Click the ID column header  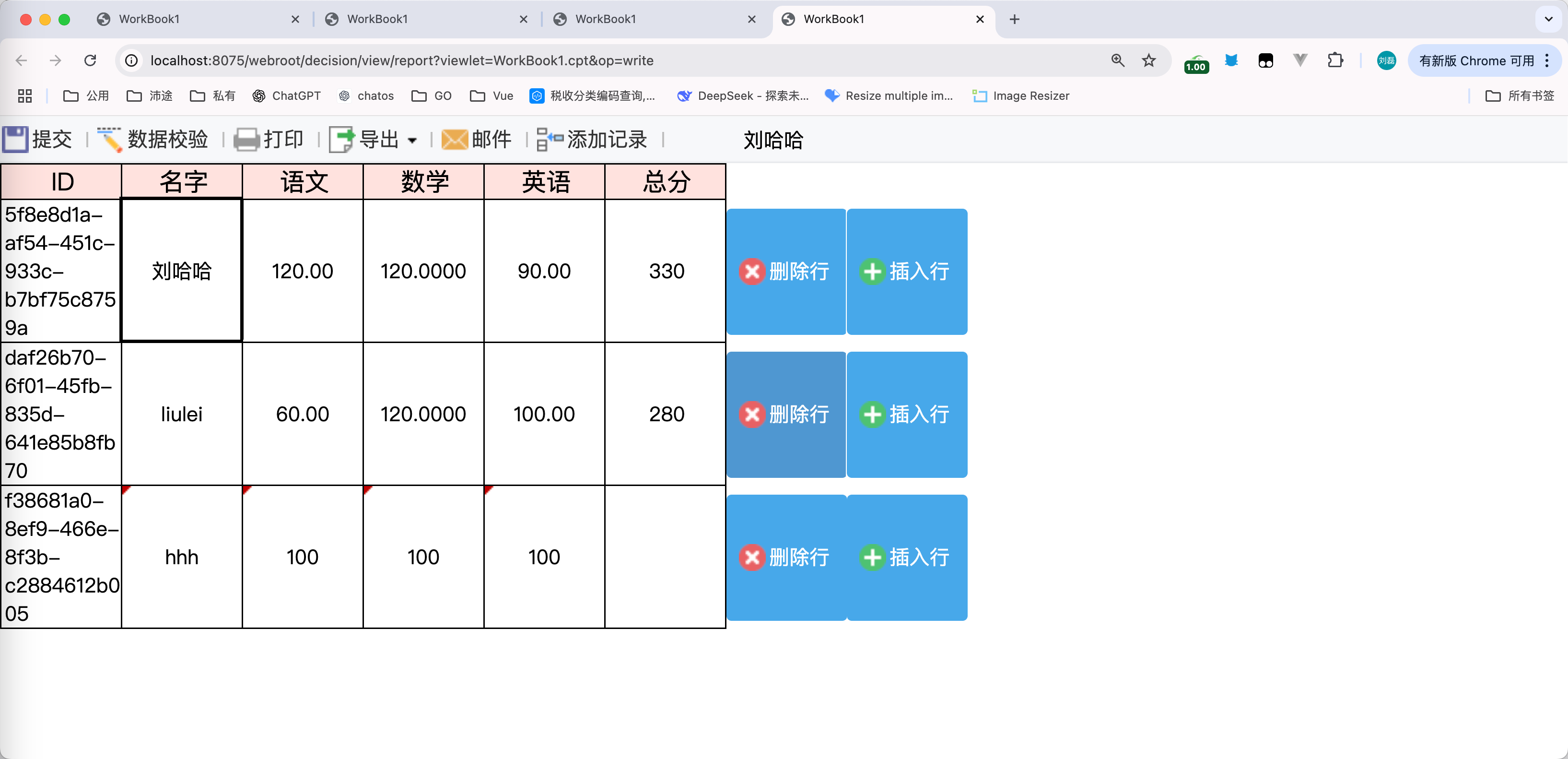tap(61, 181)
